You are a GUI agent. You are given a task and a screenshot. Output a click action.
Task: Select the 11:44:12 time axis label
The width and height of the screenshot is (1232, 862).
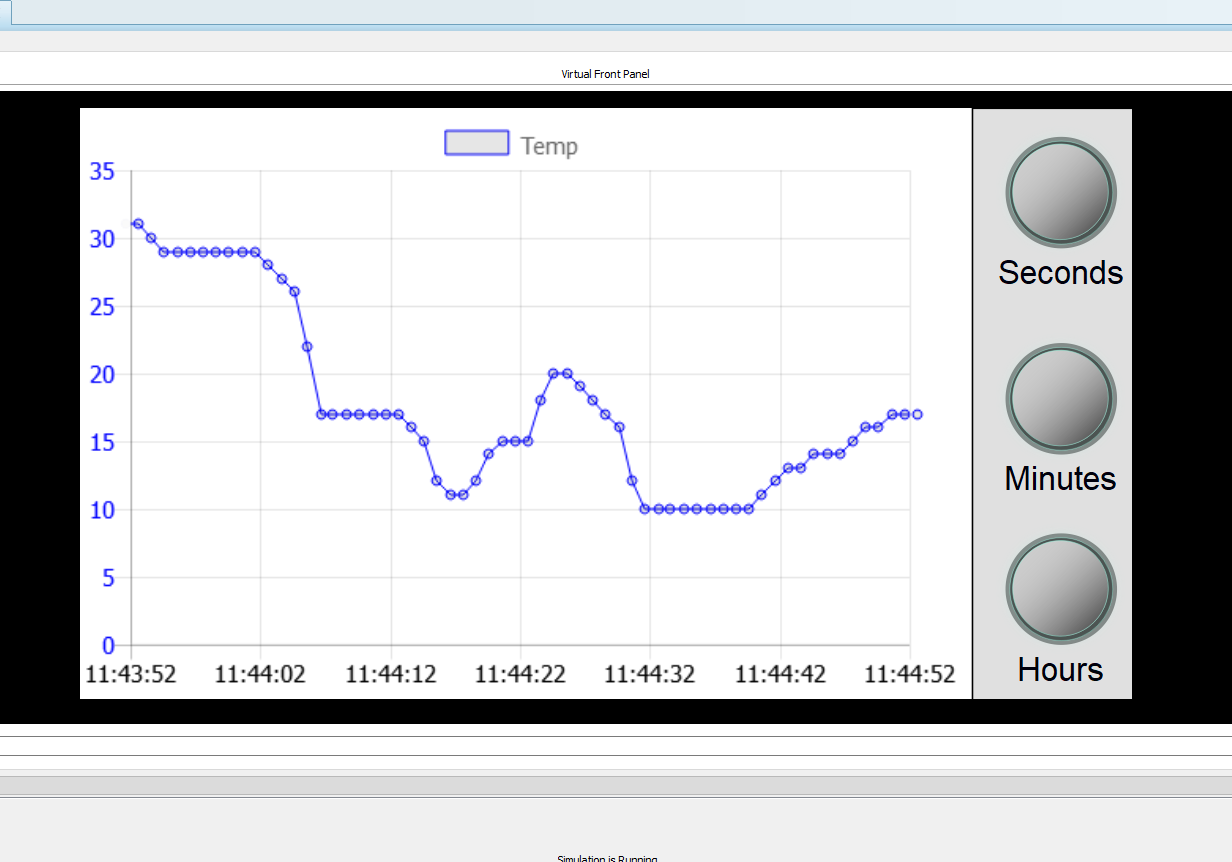pyautogui.click(x=390, y=674)
